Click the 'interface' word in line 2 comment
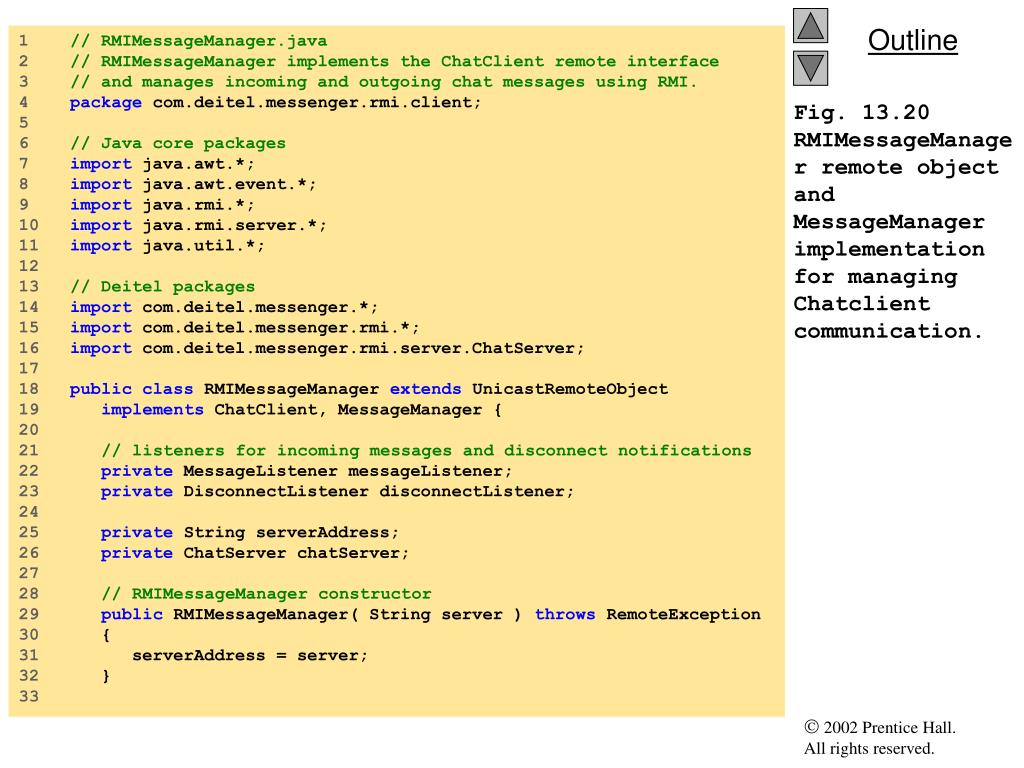The image size is (1024, 768). [673, 61]
